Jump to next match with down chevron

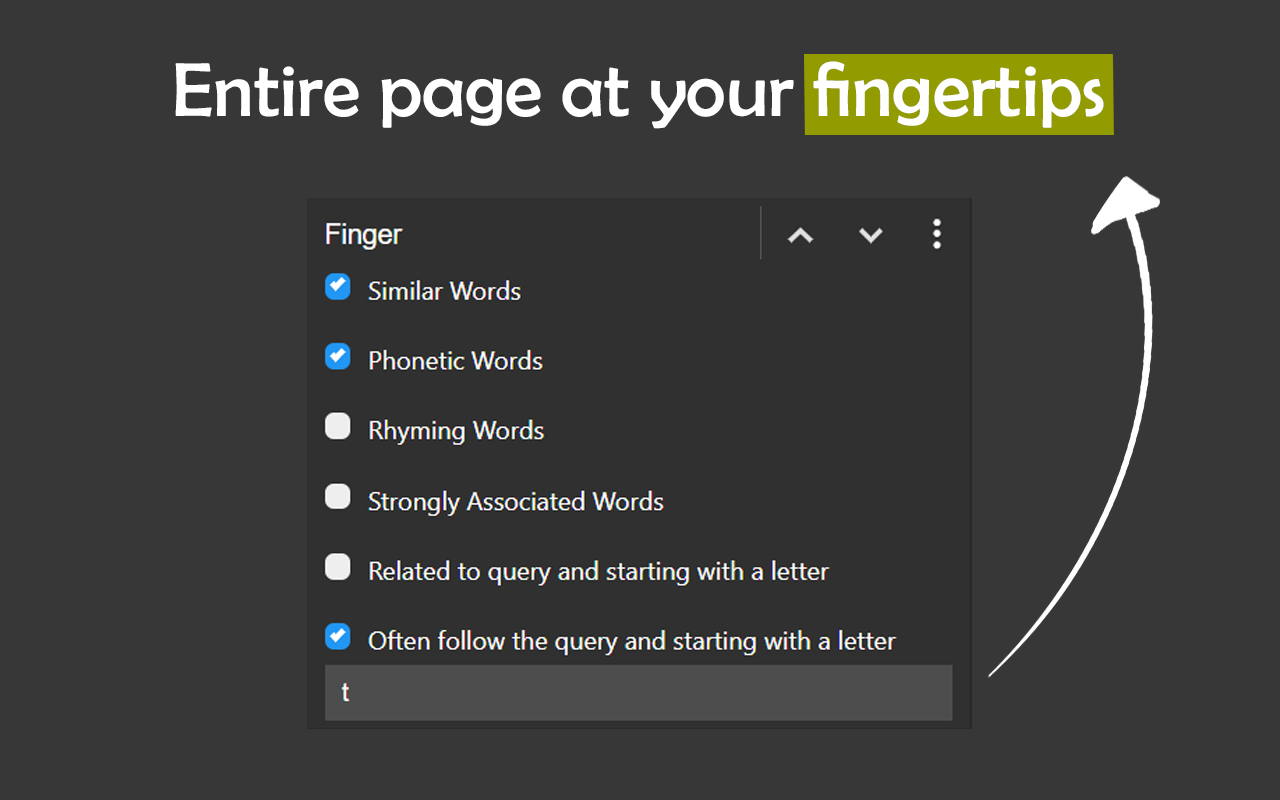(871, 235)
